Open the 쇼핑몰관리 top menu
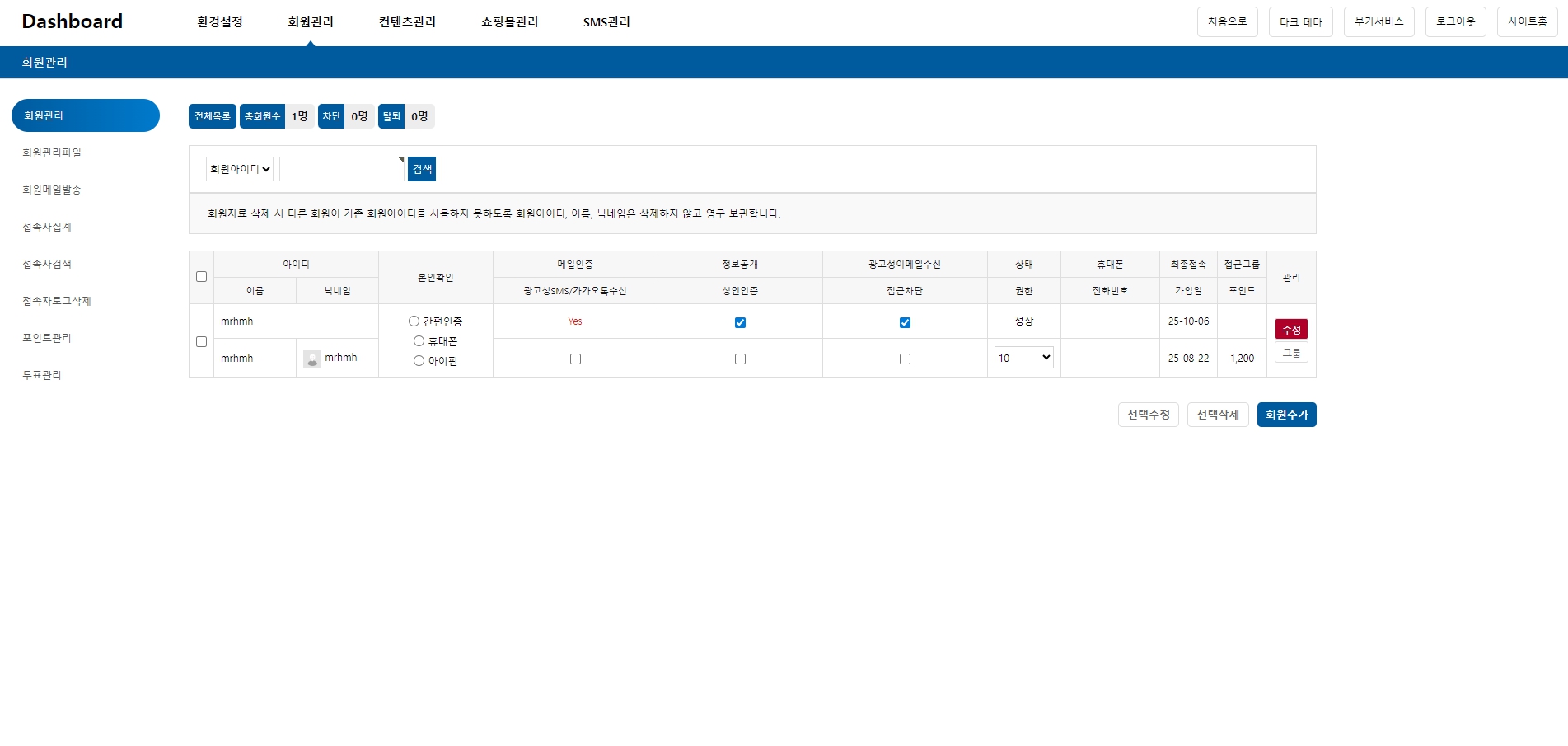Viewport: 1568px width, 746px height. tap(509, 22)
